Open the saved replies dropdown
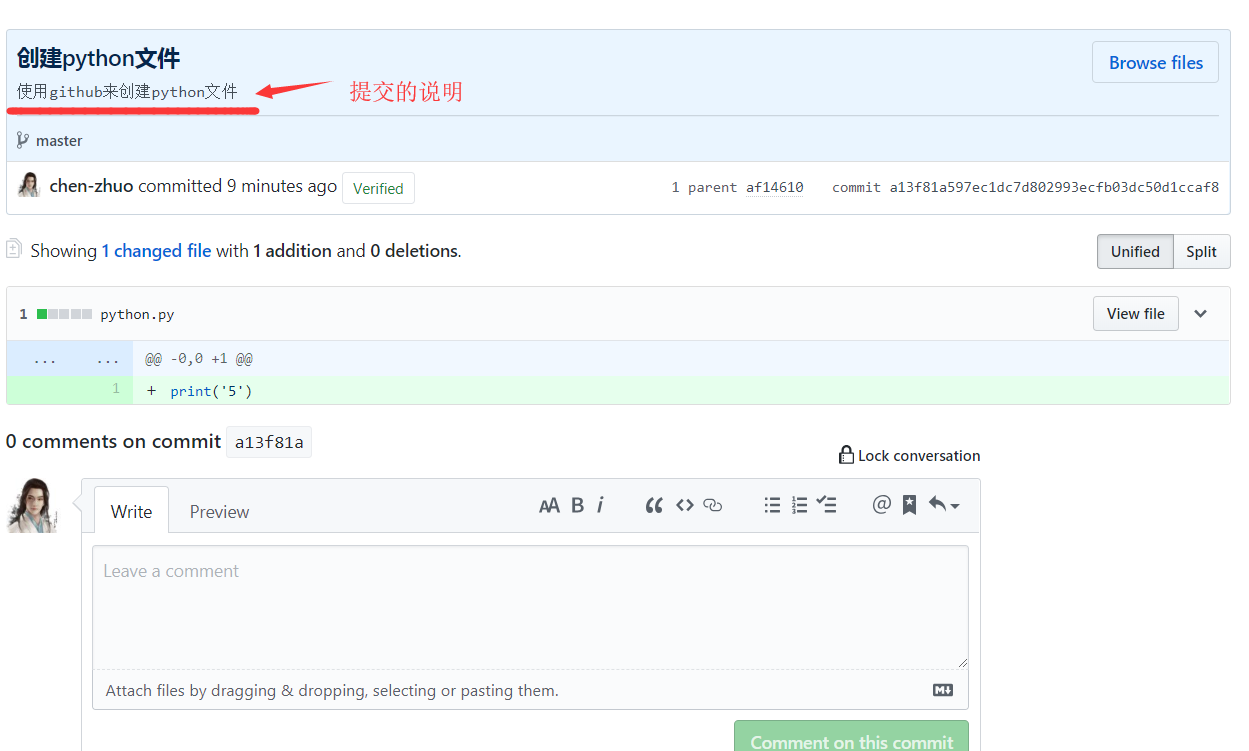The height and width of the screenshot is (751, 1249). point(943,506)
